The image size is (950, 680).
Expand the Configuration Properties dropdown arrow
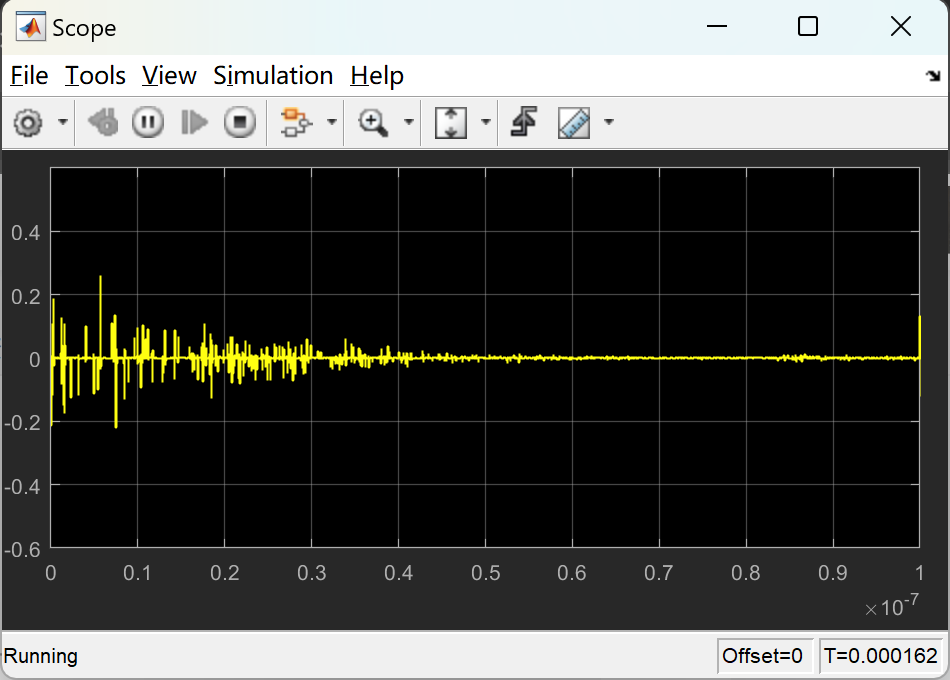click(x=62, y=122)
